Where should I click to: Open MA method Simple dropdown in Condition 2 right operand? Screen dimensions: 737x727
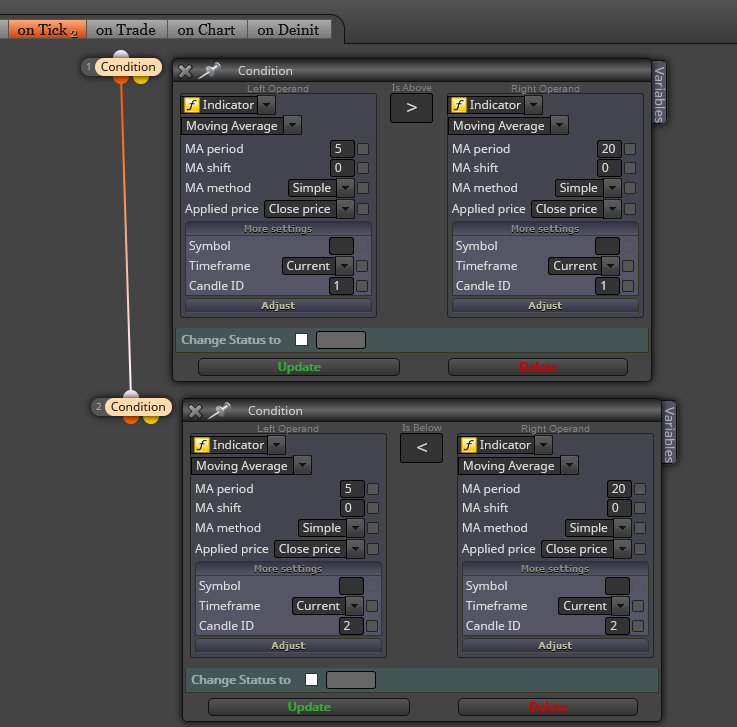tap(622, 528)
